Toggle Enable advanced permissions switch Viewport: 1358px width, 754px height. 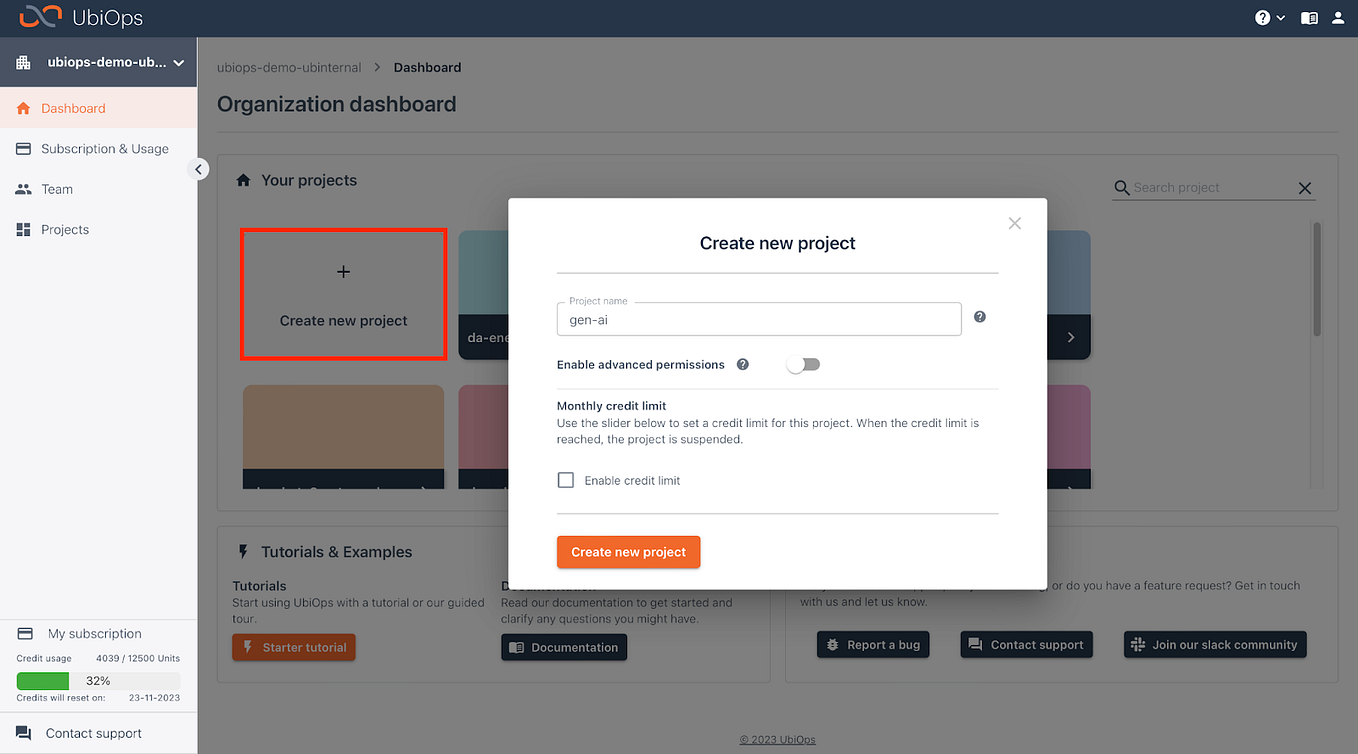click(803, 365)
